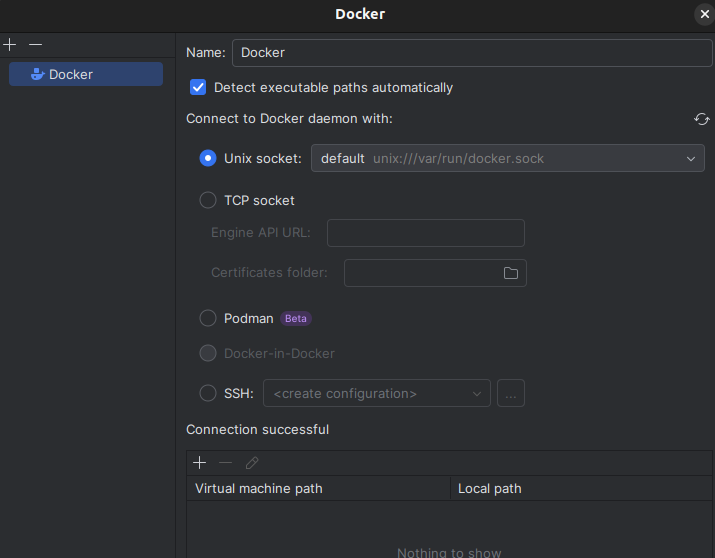Click the Connect to Docker daemon with label

[x=289, y=119]
